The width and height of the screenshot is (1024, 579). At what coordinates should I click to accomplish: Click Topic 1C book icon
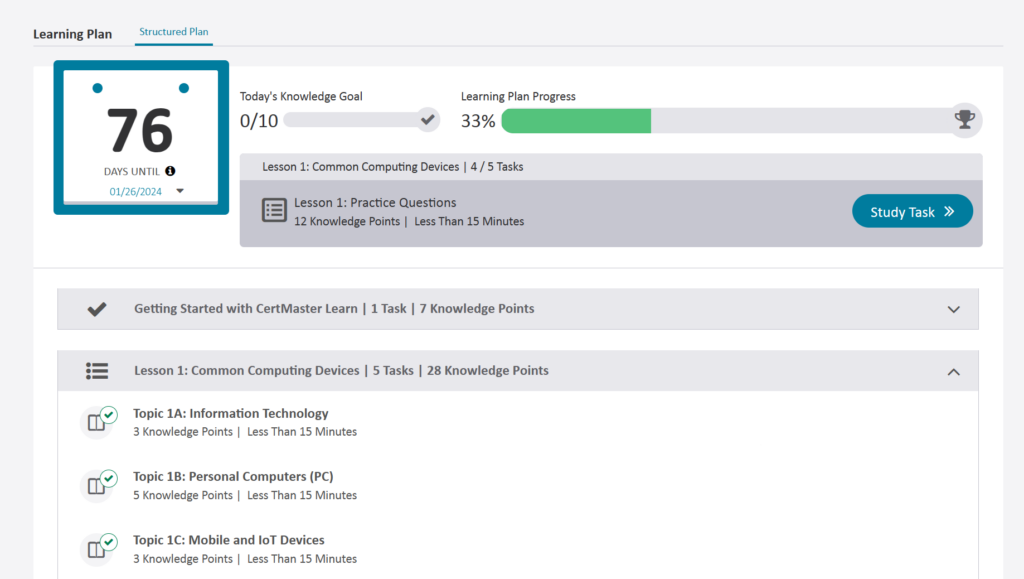(x=98, y=549)
